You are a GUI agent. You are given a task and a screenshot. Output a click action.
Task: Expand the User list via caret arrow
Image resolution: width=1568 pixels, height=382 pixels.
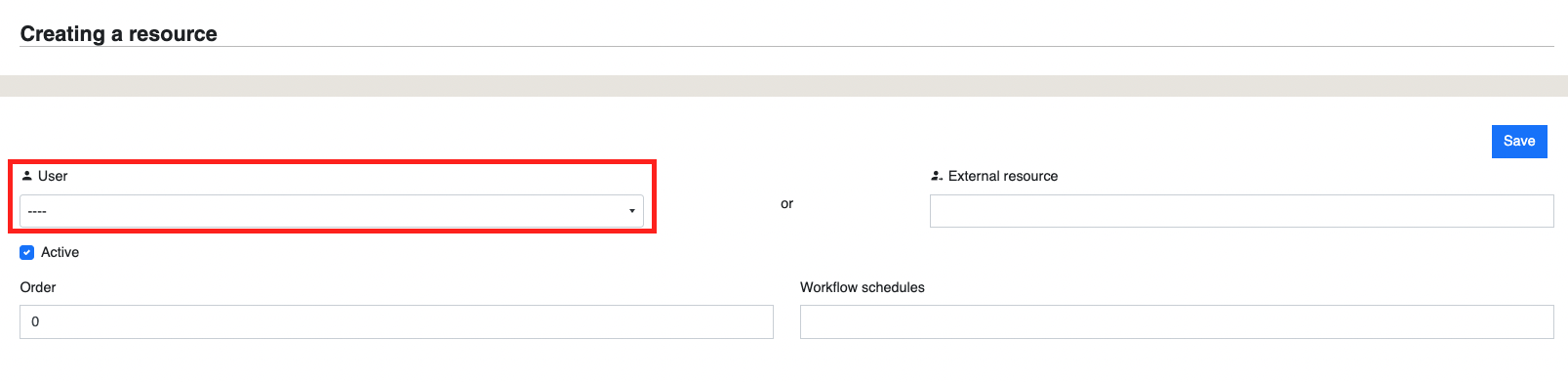[631, 211]
